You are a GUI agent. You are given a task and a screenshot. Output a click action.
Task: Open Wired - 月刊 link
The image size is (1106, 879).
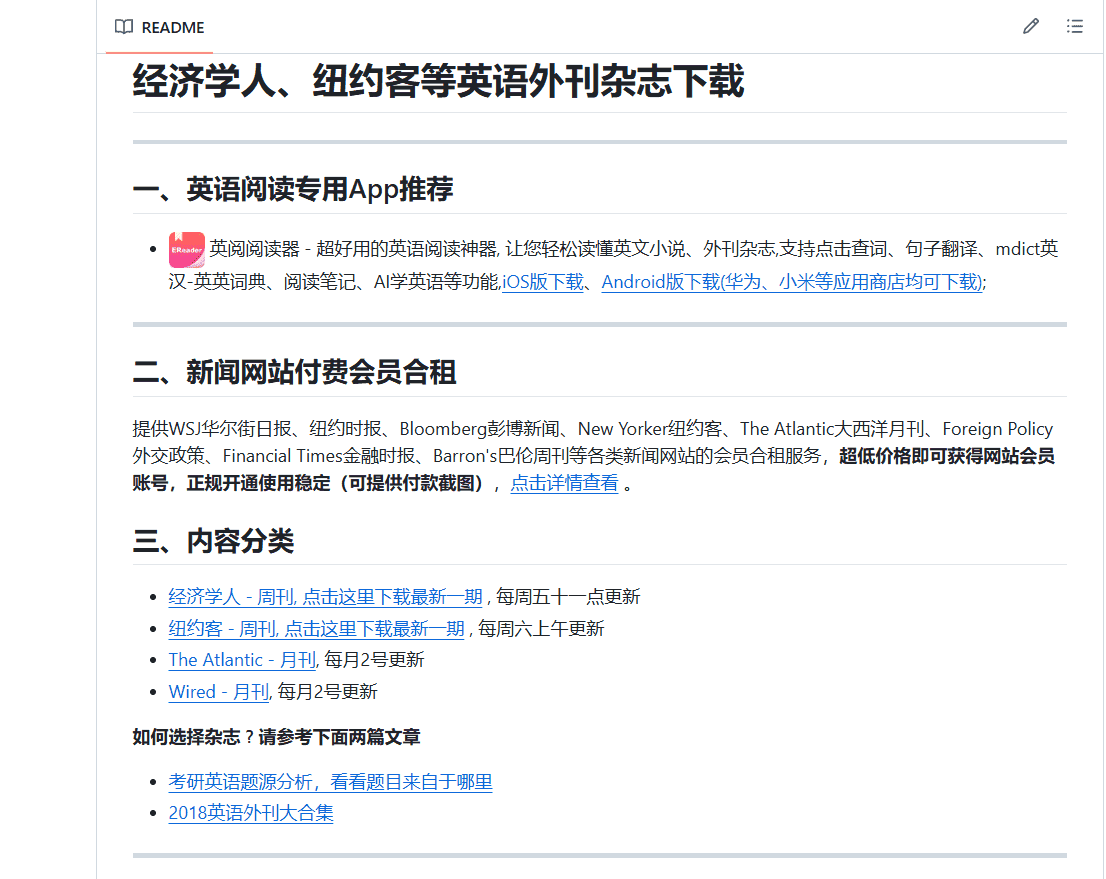tap(219, 691)
